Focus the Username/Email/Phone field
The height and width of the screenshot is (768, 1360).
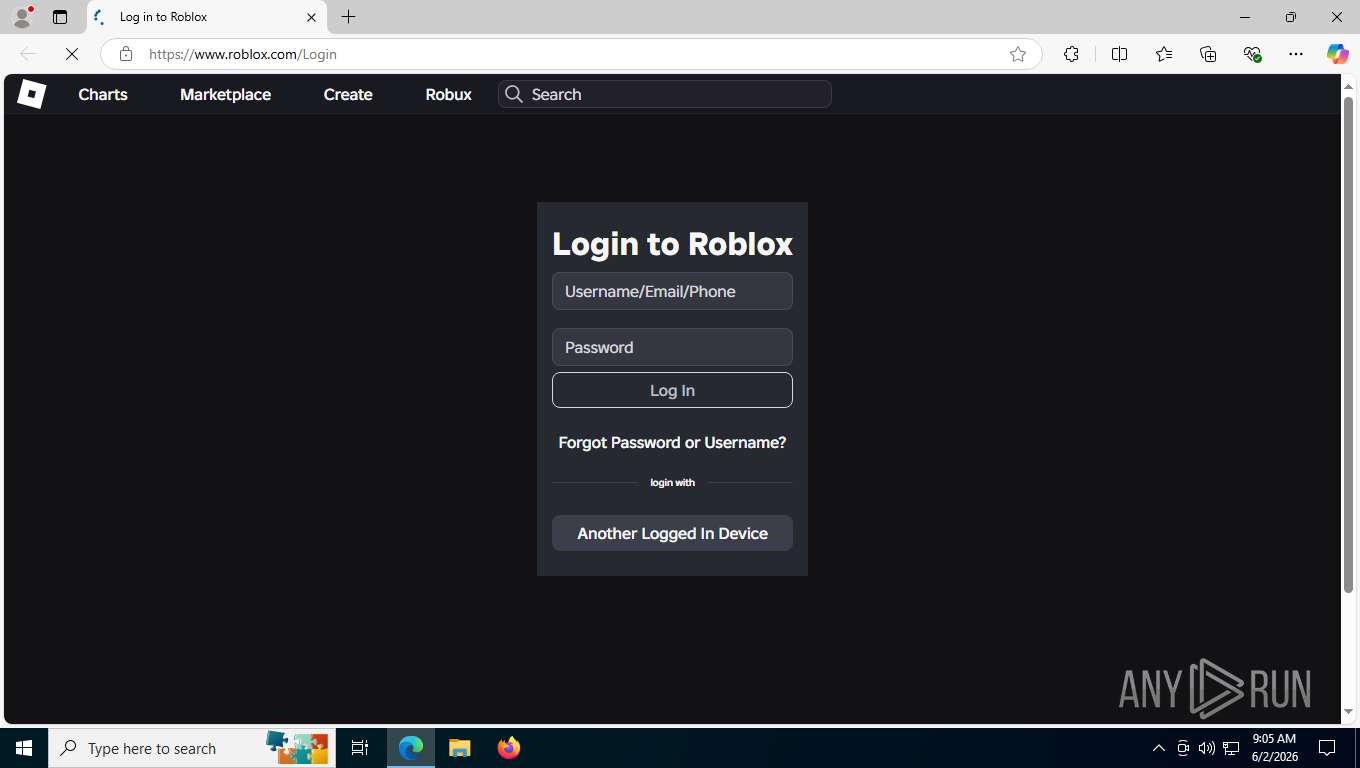(672, 291)
